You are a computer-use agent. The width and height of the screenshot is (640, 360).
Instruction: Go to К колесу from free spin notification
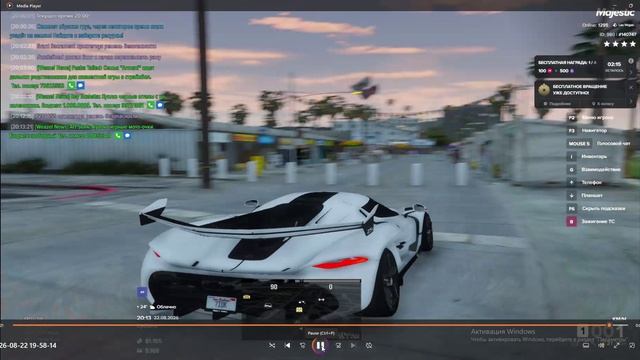coord(603,104)
